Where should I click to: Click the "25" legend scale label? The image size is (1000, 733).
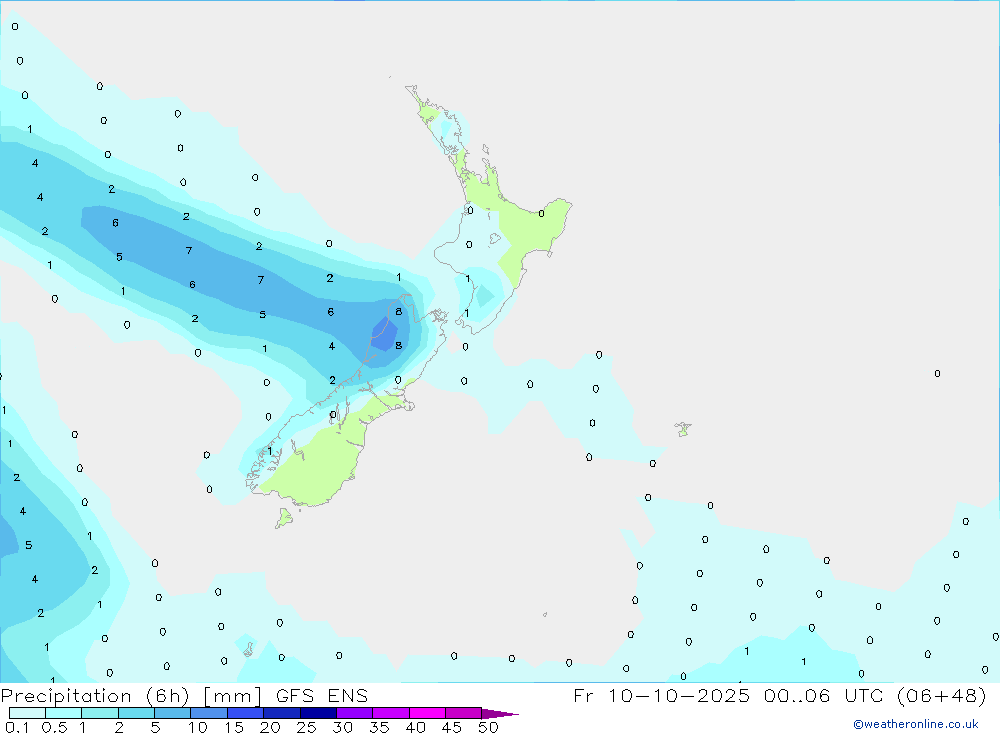coord(306,727)
